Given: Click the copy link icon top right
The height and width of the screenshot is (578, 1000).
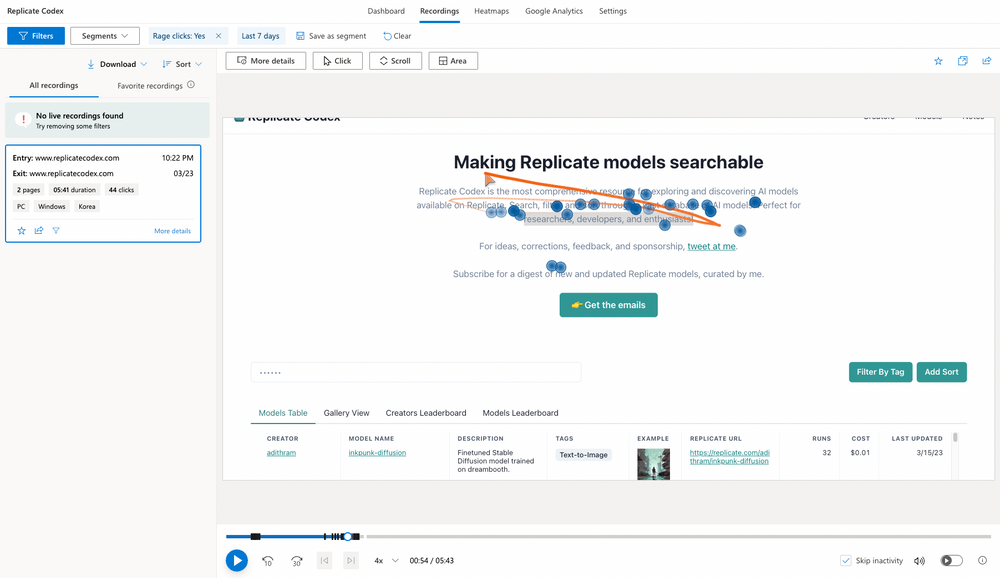Looking at the screenshot, I should click(962, 61).
